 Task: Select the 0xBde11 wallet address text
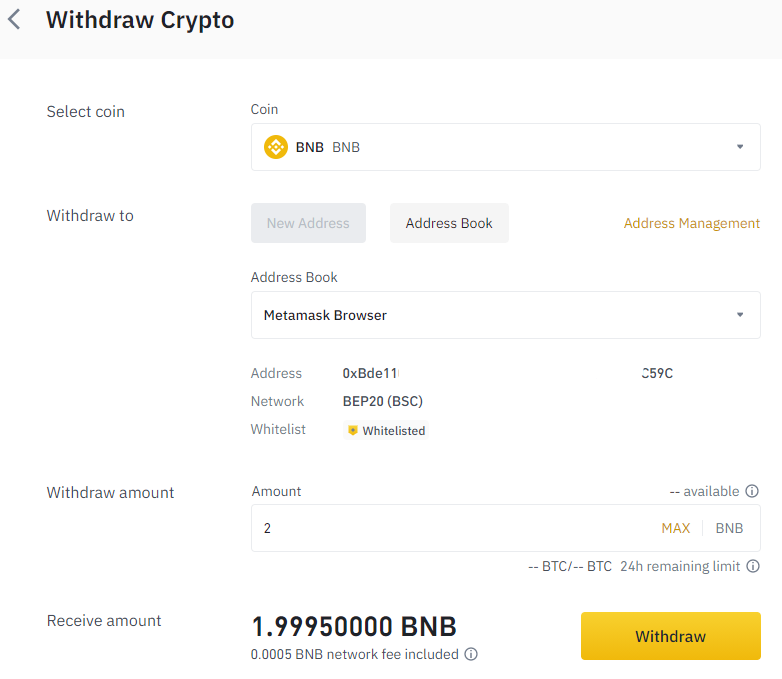click(x=508, y=373)
